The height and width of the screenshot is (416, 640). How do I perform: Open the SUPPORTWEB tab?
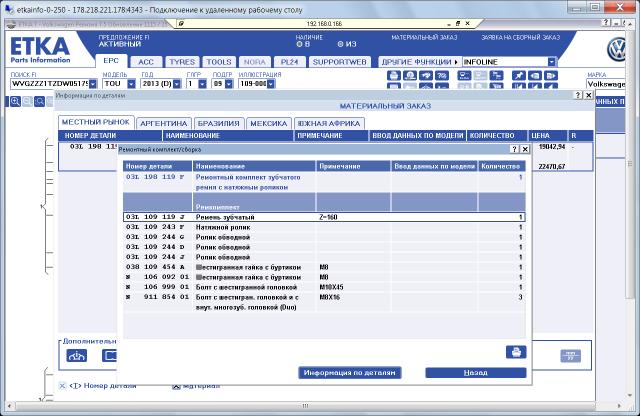340,62
